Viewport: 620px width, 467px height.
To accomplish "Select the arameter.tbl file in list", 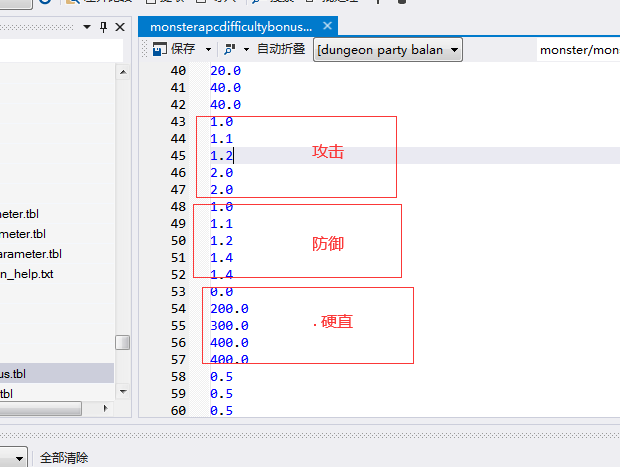I will [x=33, y=254].
